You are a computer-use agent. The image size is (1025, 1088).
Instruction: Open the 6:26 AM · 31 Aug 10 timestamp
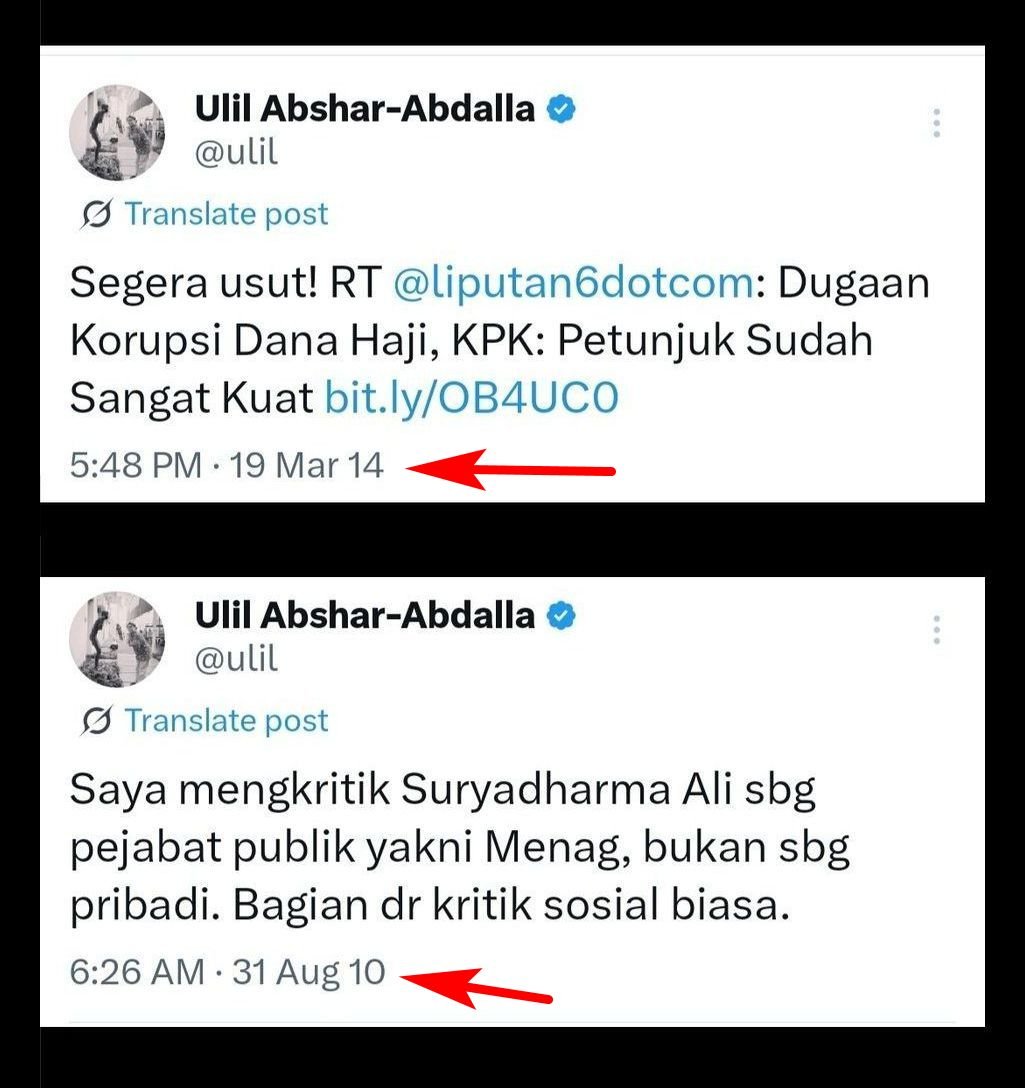[227, 972]
